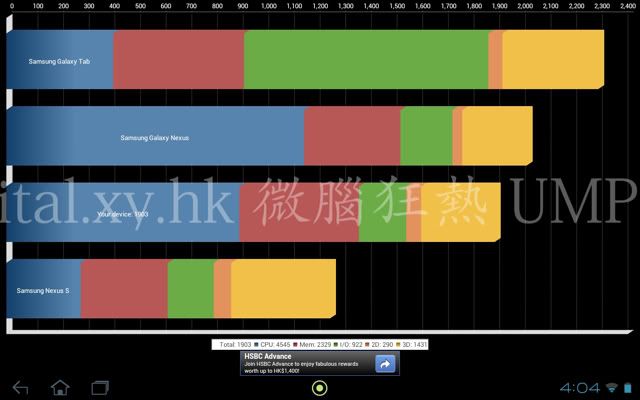Select the Samsung Galaxy Nexus bar label
640x400 pixels.
click(154, 138)
